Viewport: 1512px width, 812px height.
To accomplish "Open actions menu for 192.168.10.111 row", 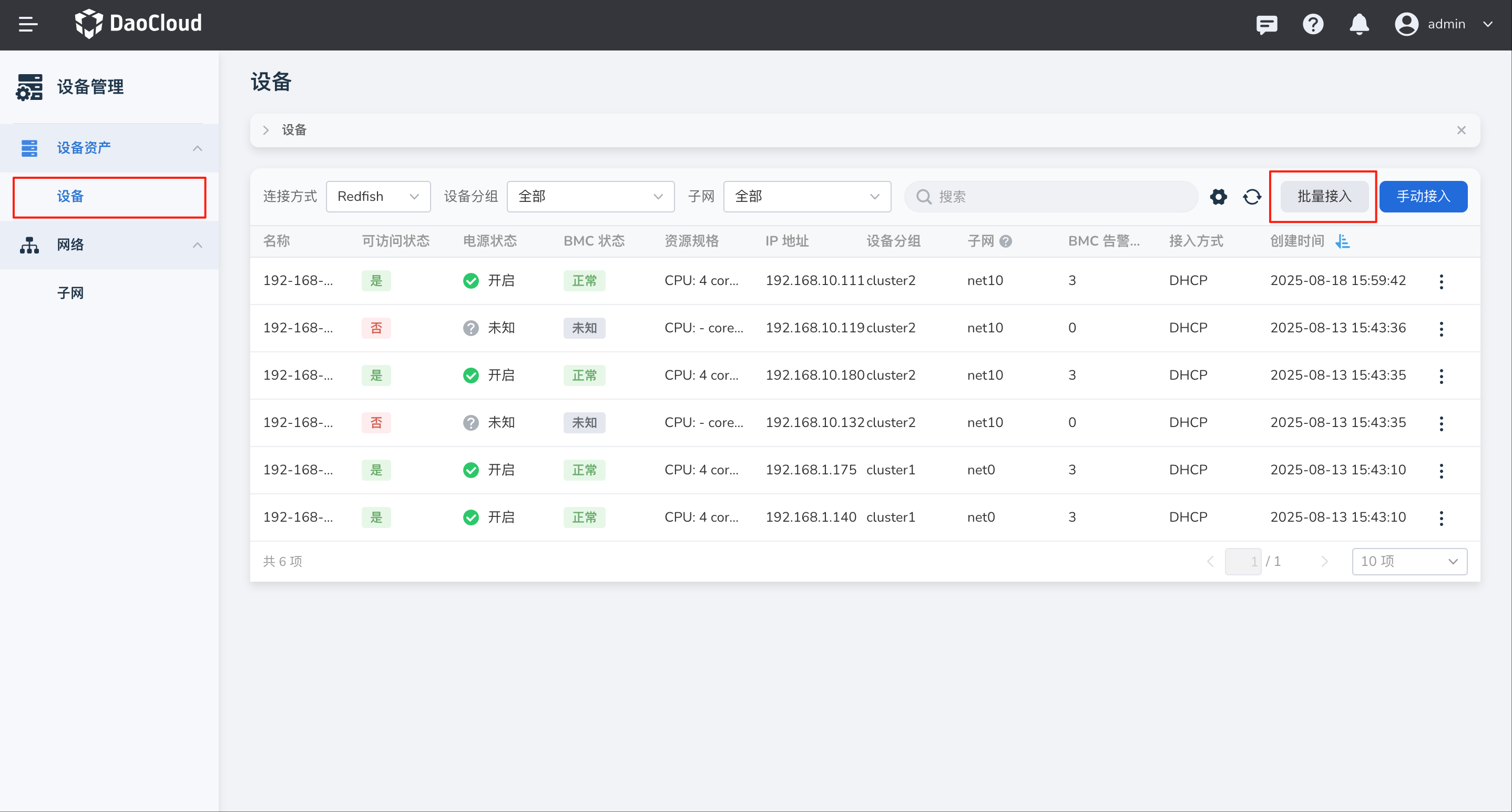I will [x=1441, y=281].
